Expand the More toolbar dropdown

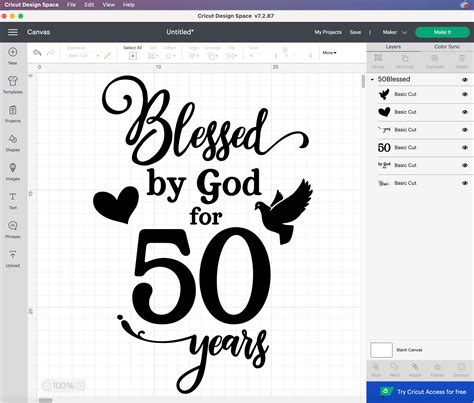tap(329, 53)
